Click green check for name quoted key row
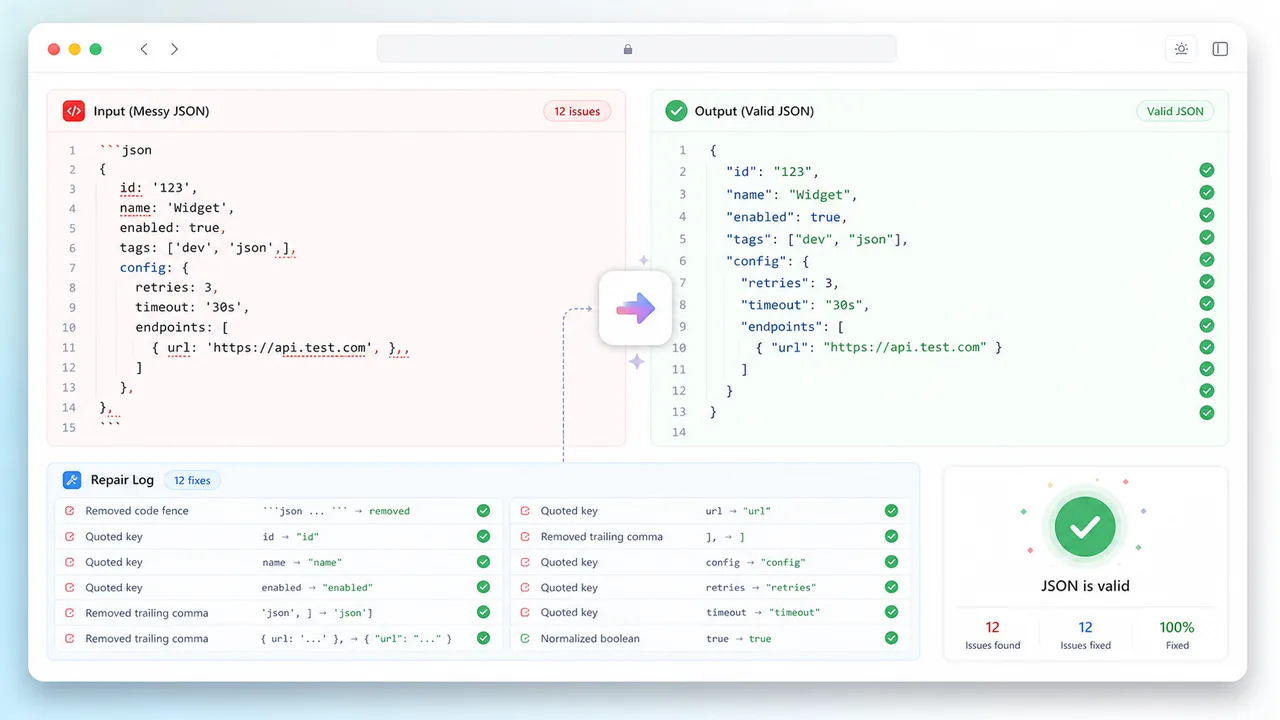1280x720 pixels. coord(483,562)
